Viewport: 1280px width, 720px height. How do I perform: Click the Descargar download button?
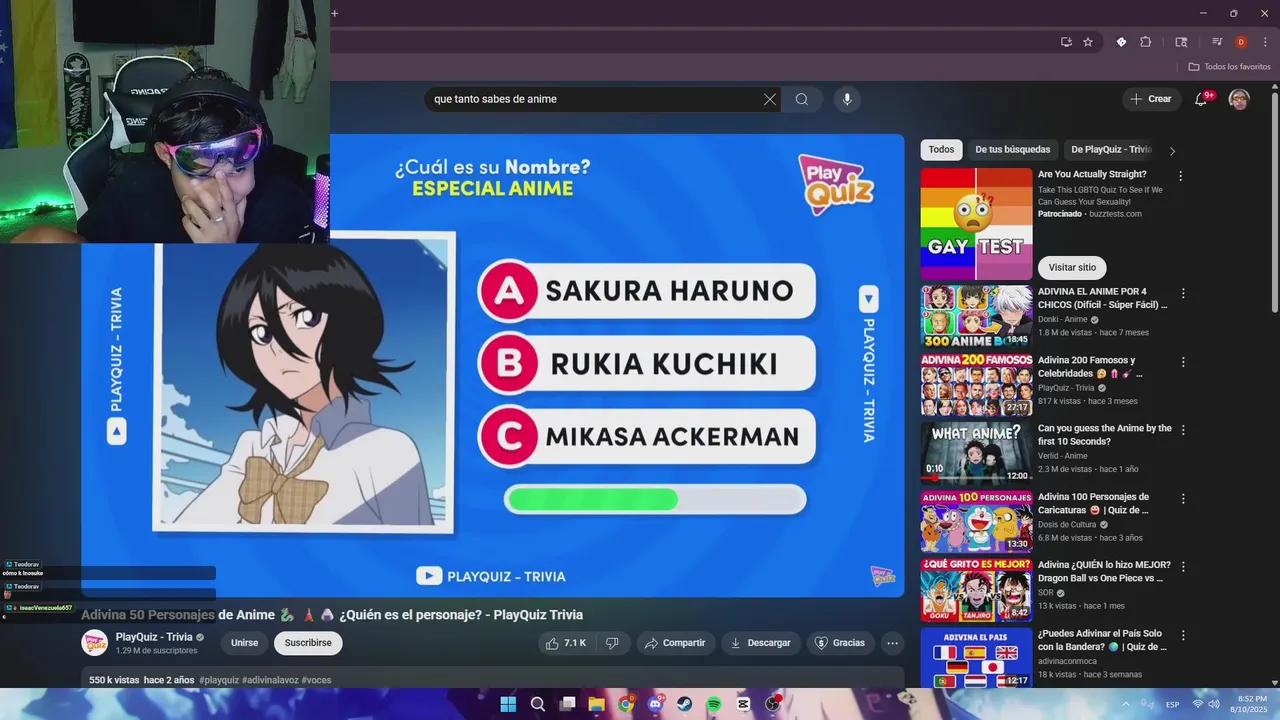point(761,643)
